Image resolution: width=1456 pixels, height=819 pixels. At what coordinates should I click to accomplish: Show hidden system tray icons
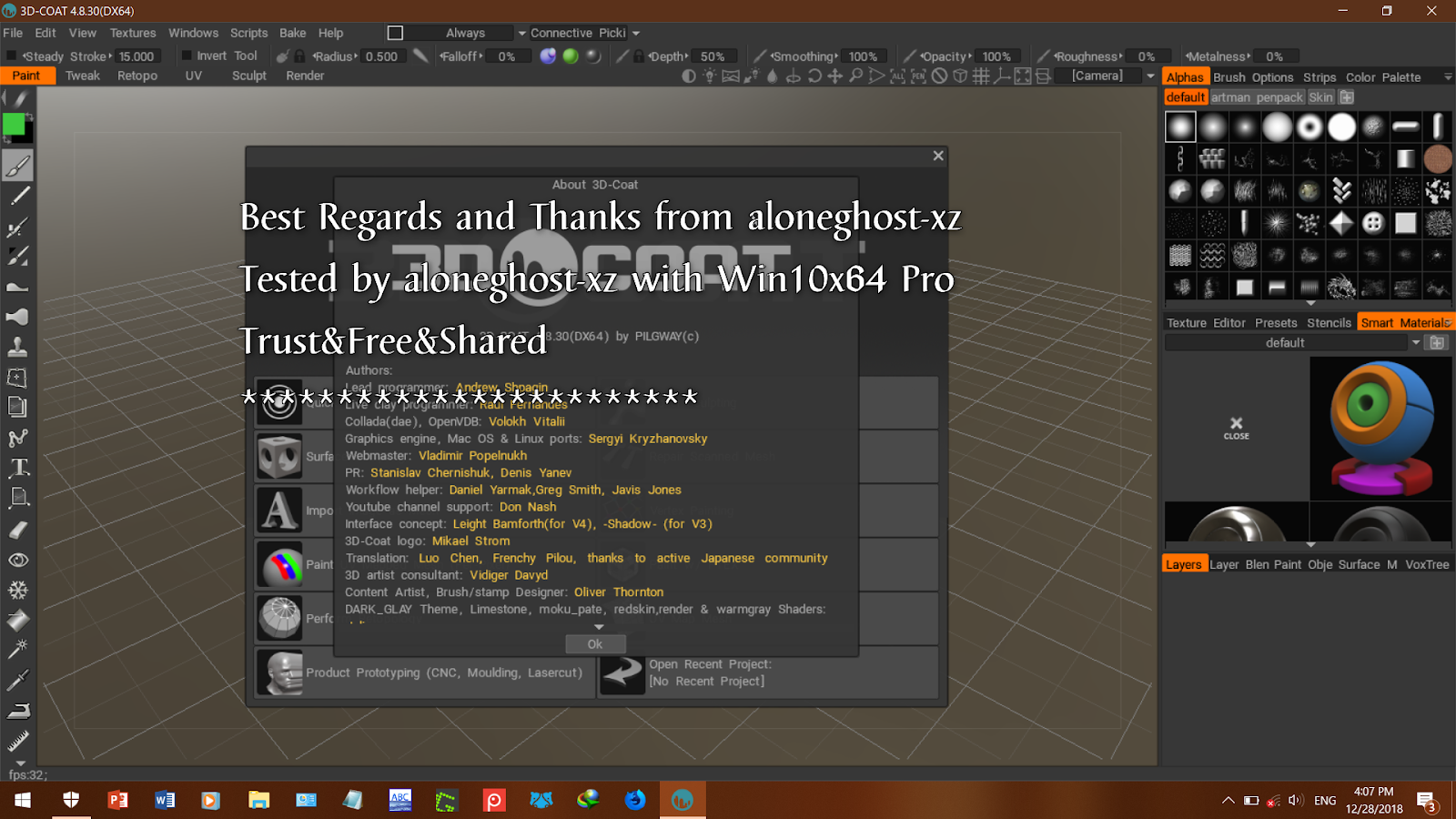point(1228,801)
